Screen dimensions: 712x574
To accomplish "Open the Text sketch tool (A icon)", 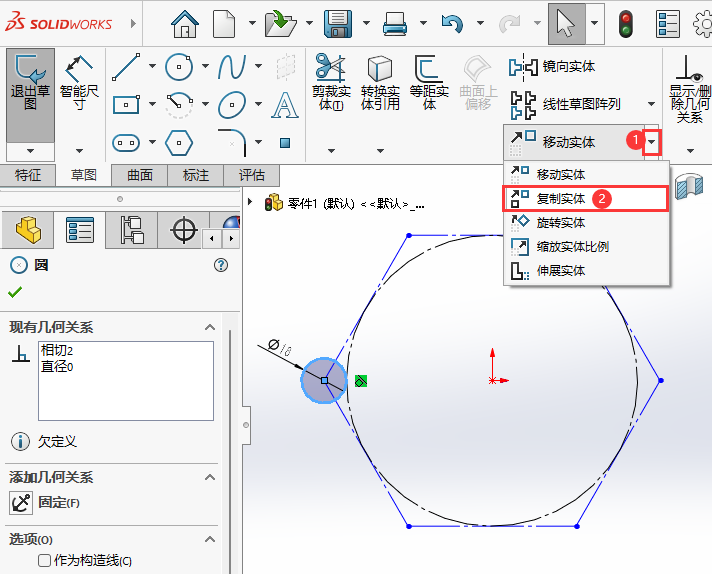I will coord(285,105).
